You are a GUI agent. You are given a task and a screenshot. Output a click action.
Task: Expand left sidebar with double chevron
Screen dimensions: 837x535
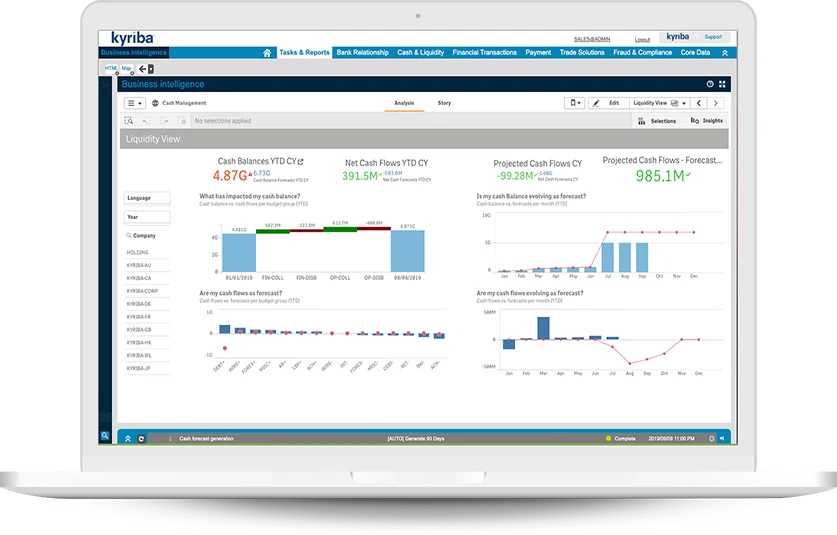[x=105, y=84]
